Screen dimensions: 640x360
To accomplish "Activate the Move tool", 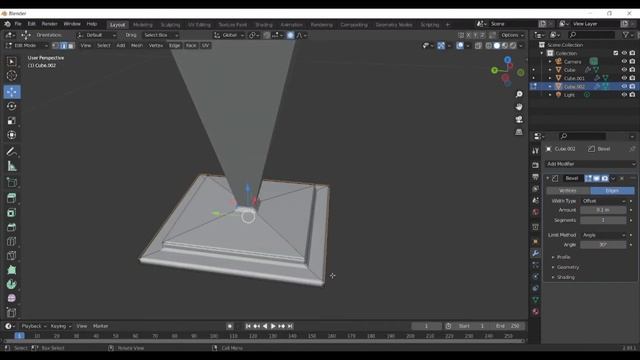I will click(12, 92).
